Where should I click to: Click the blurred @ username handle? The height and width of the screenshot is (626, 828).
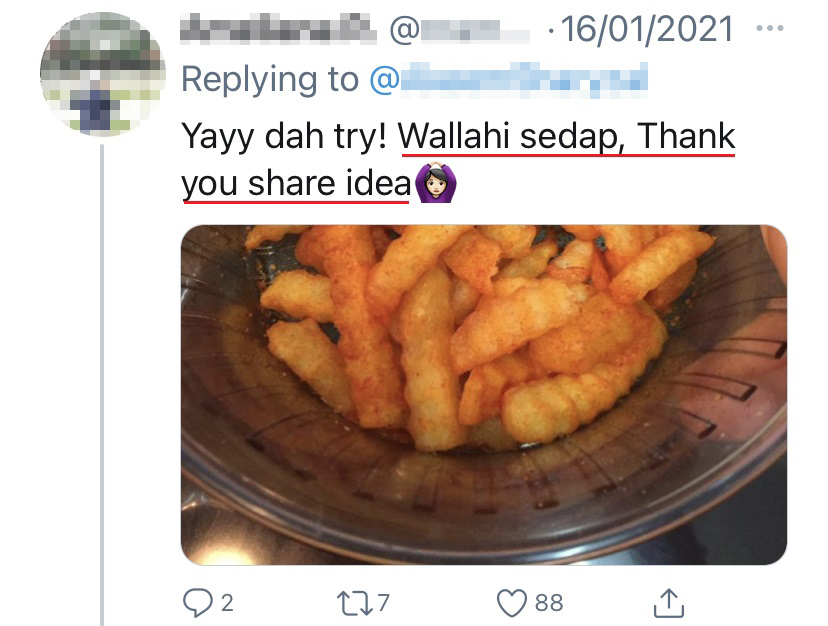tap(459, 30)
